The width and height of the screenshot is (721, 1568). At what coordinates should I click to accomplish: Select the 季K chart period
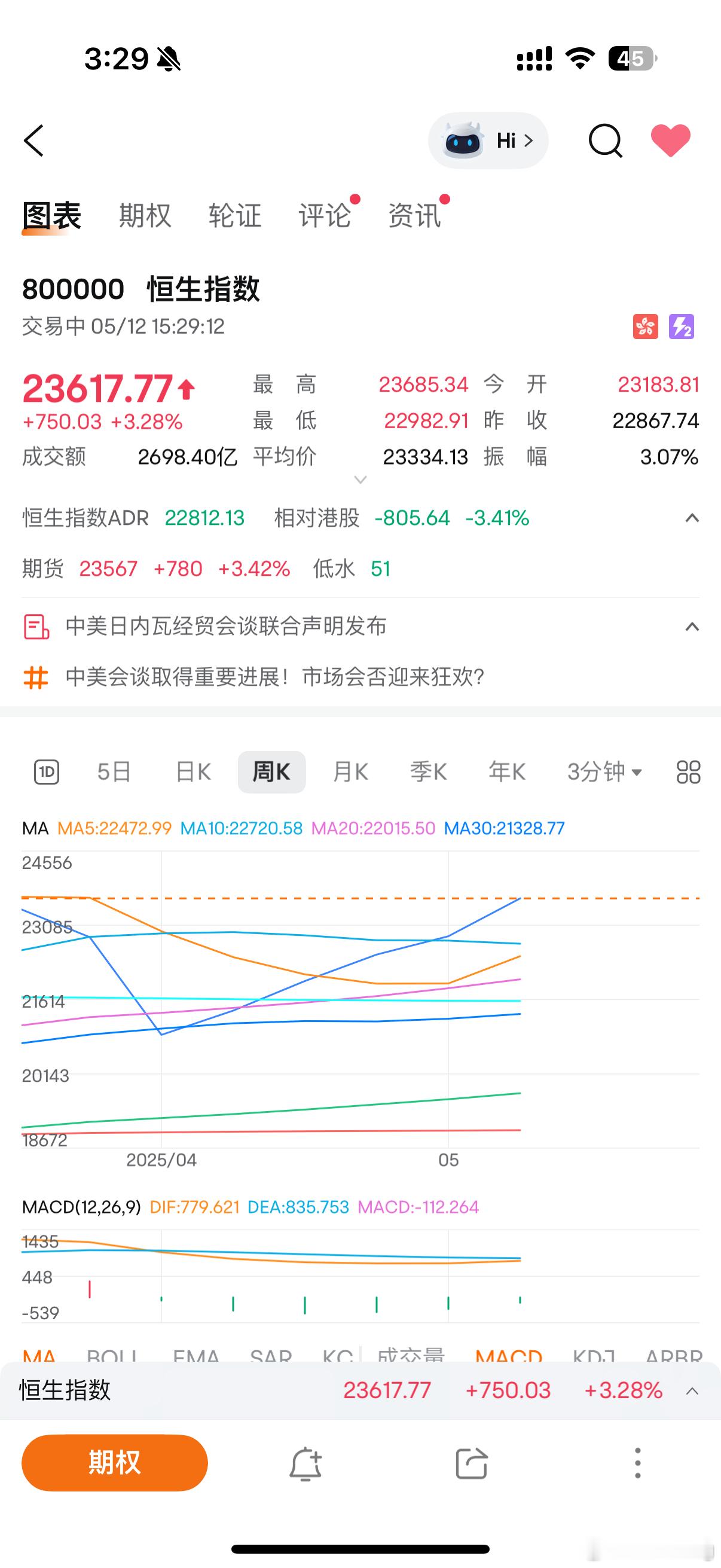pos(428,772)
